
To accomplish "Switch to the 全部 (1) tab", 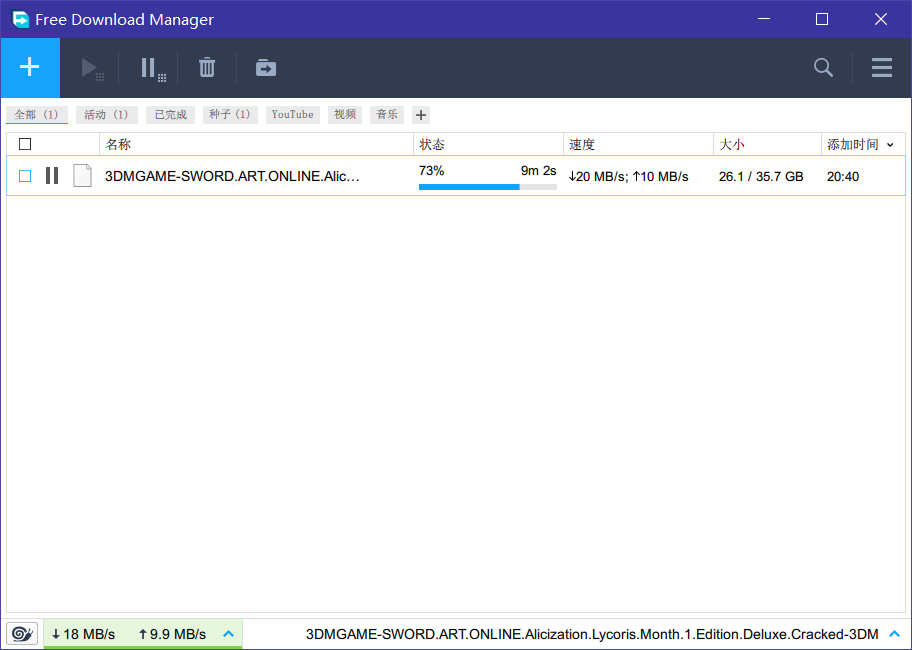I will pos(37,115).
